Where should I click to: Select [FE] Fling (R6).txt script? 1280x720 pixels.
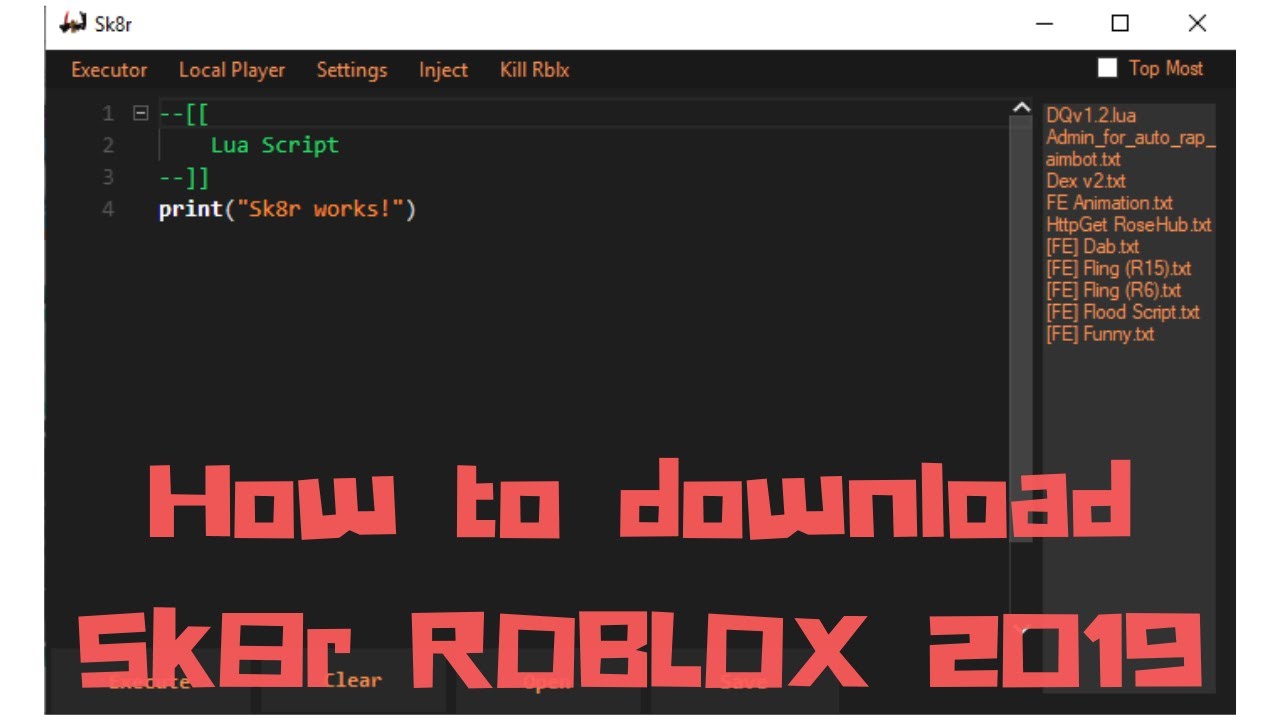(x=1113, y=291)
